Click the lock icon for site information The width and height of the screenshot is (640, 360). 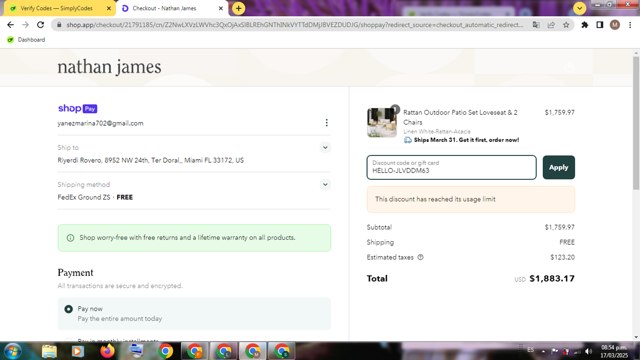(x=59, y=25)
